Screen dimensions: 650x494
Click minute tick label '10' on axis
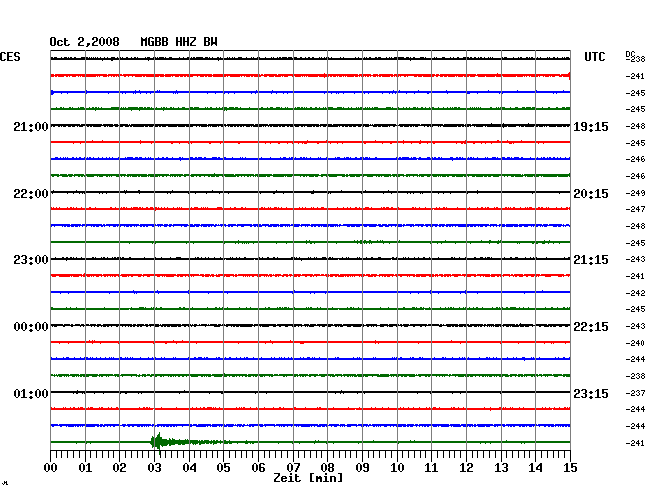coord(397,468)
